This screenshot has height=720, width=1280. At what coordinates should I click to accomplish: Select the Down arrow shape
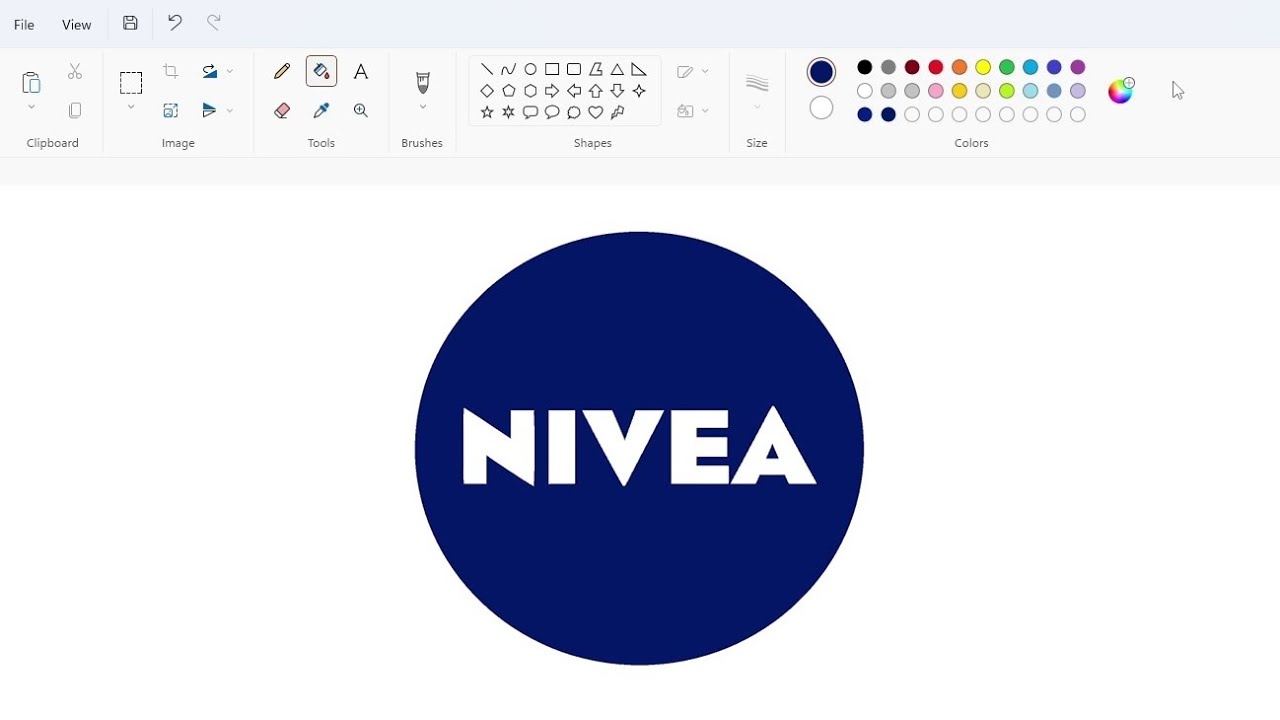(x=617, y=91)
